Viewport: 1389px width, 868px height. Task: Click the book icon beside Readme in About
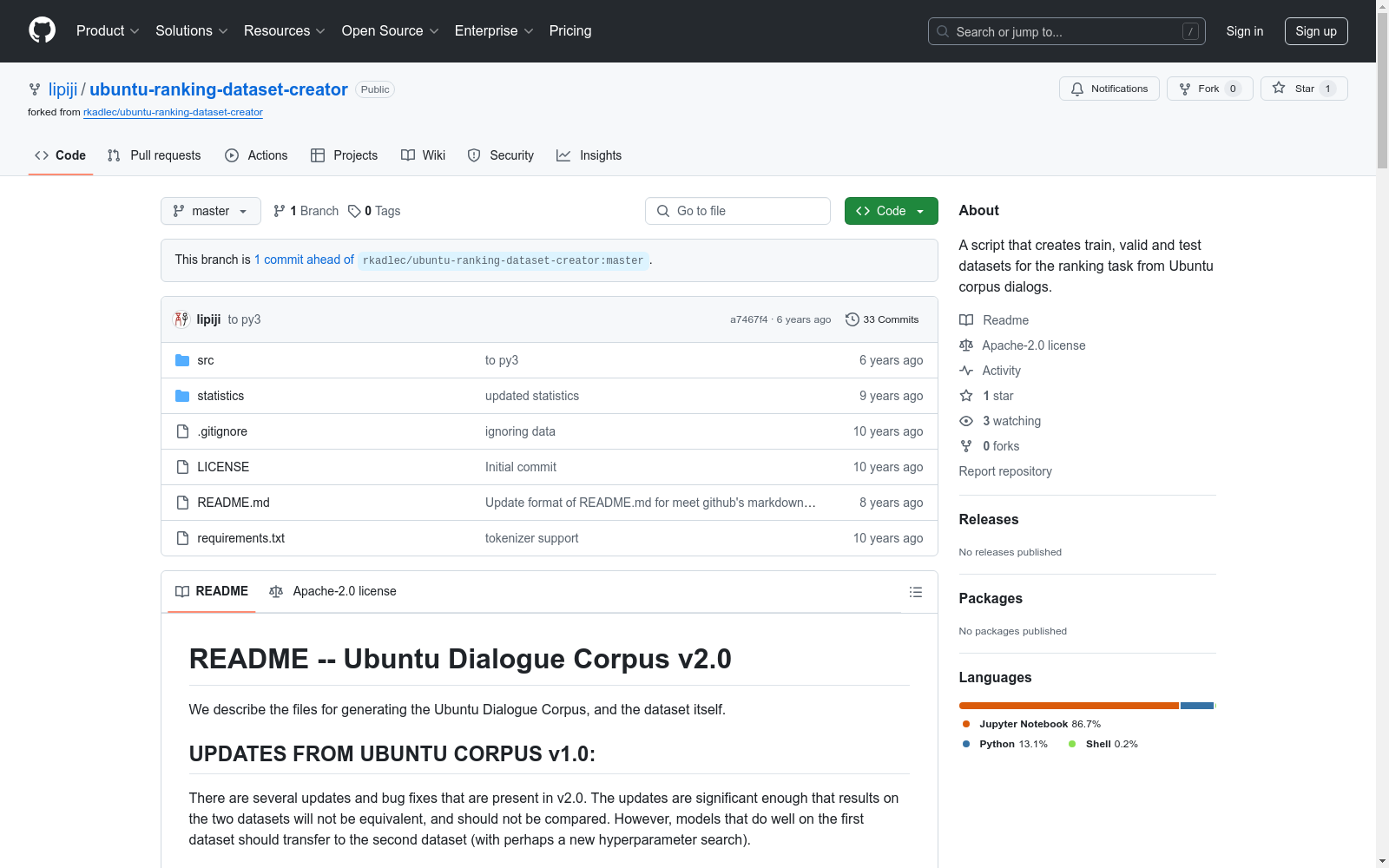point(966,320)
